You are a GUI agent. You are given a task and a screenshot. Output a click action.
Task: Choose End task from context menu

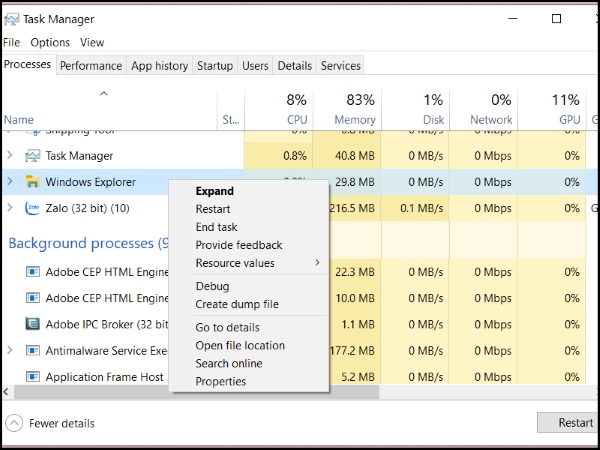coord(216,227)
